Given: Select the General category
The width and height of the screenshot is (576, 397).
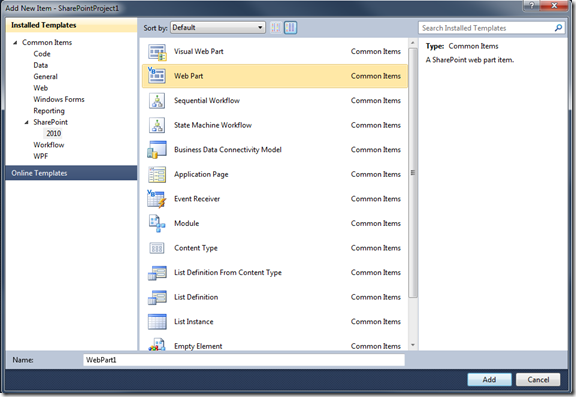Looking at the screenshot, I should (x=46, y=77).
